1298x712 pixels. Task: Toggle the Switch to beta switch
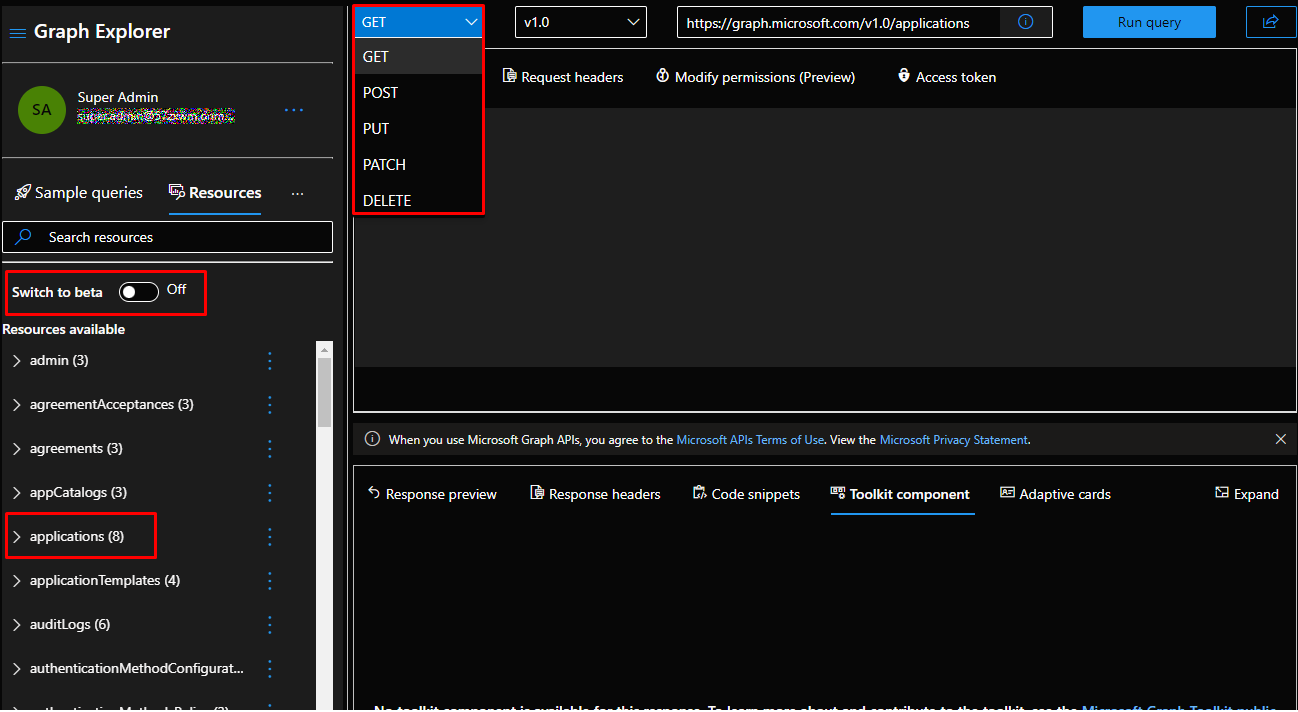click(138, 291)
